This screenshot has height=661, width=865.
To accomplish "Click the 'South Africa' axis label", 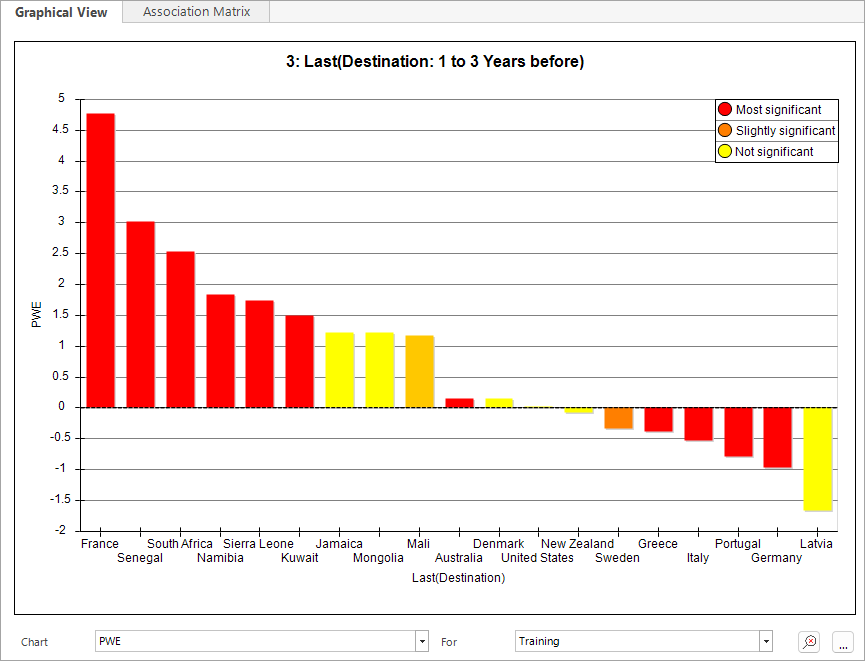I will (x=179, y=543).
